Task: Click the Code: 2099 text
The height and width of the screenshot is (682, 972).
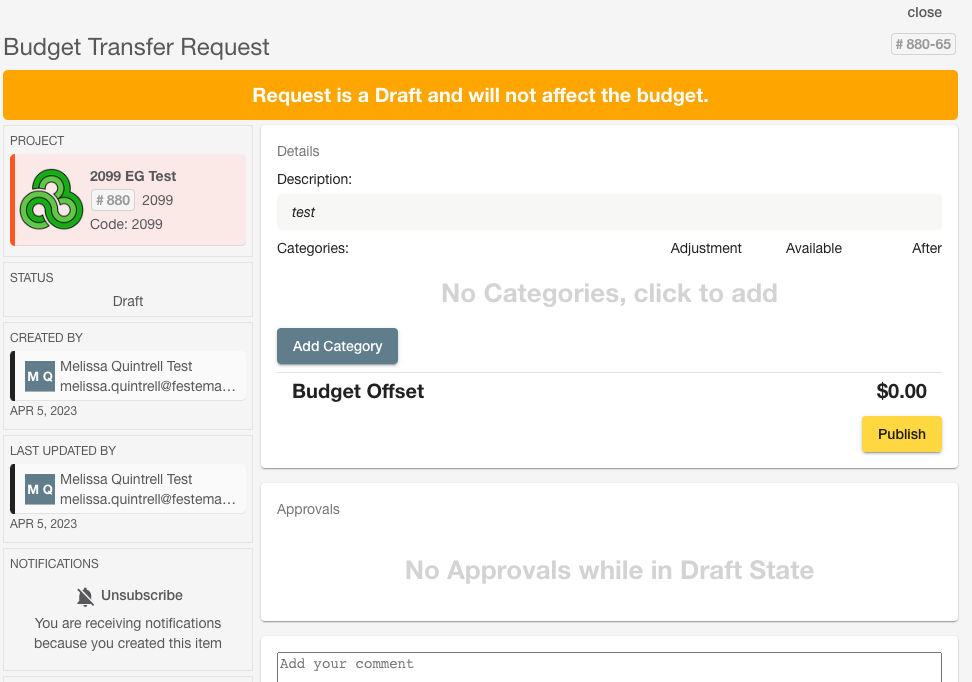Action: click(x=126, y=224)
